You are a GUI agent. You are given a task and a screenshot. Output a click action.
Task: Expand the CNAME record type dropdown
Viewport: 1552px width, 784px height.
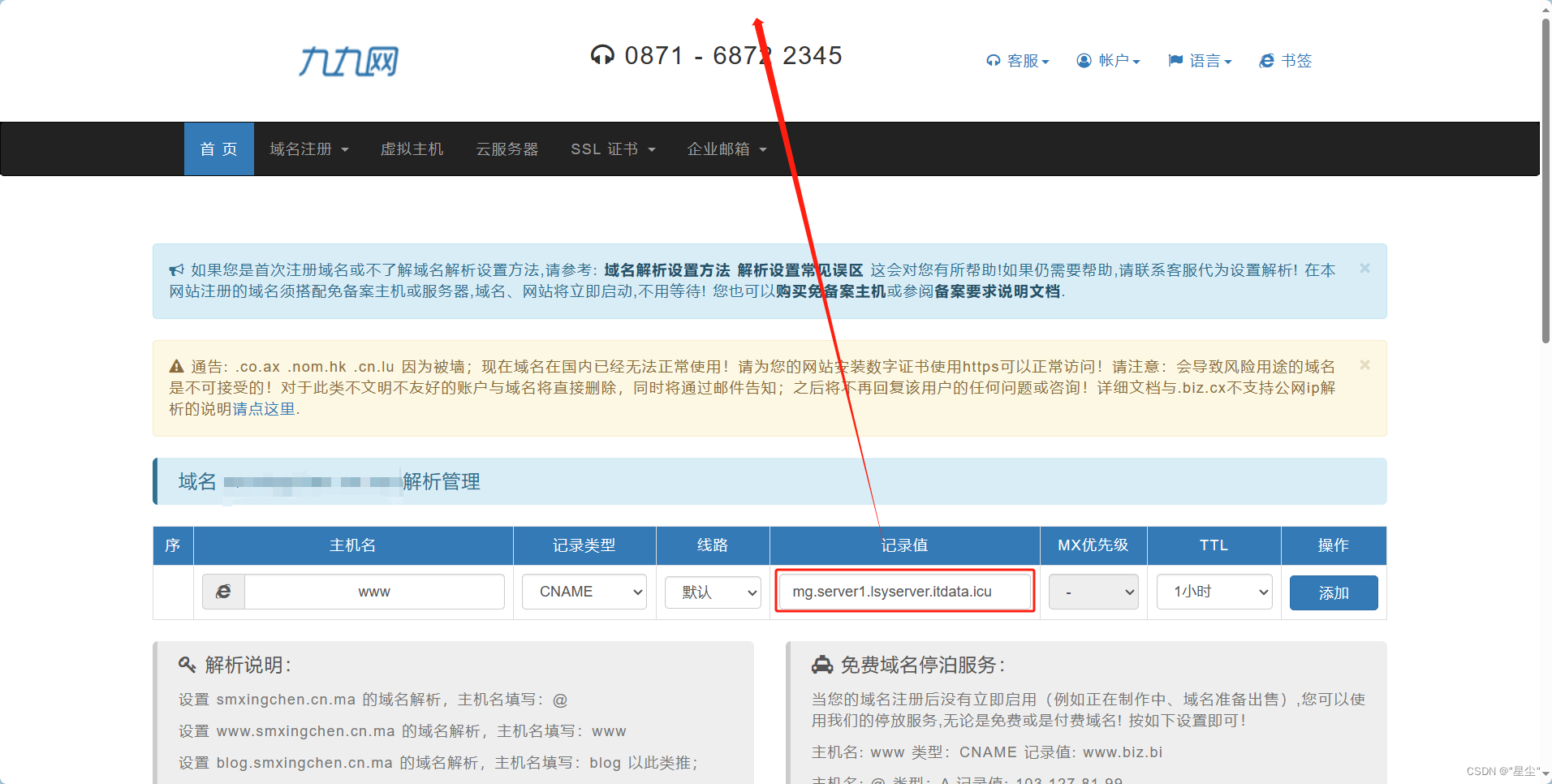(584, 592)
